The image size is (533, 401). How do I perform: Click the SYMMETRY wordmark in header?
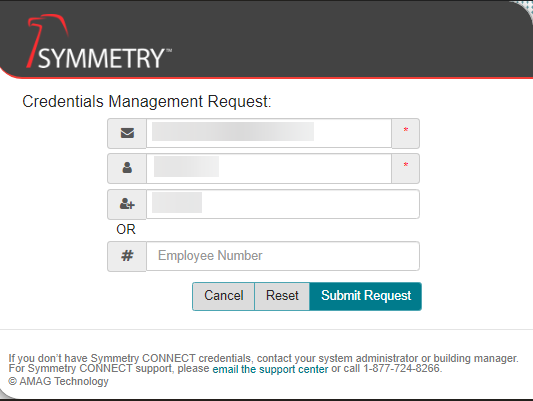click(105, 58)
